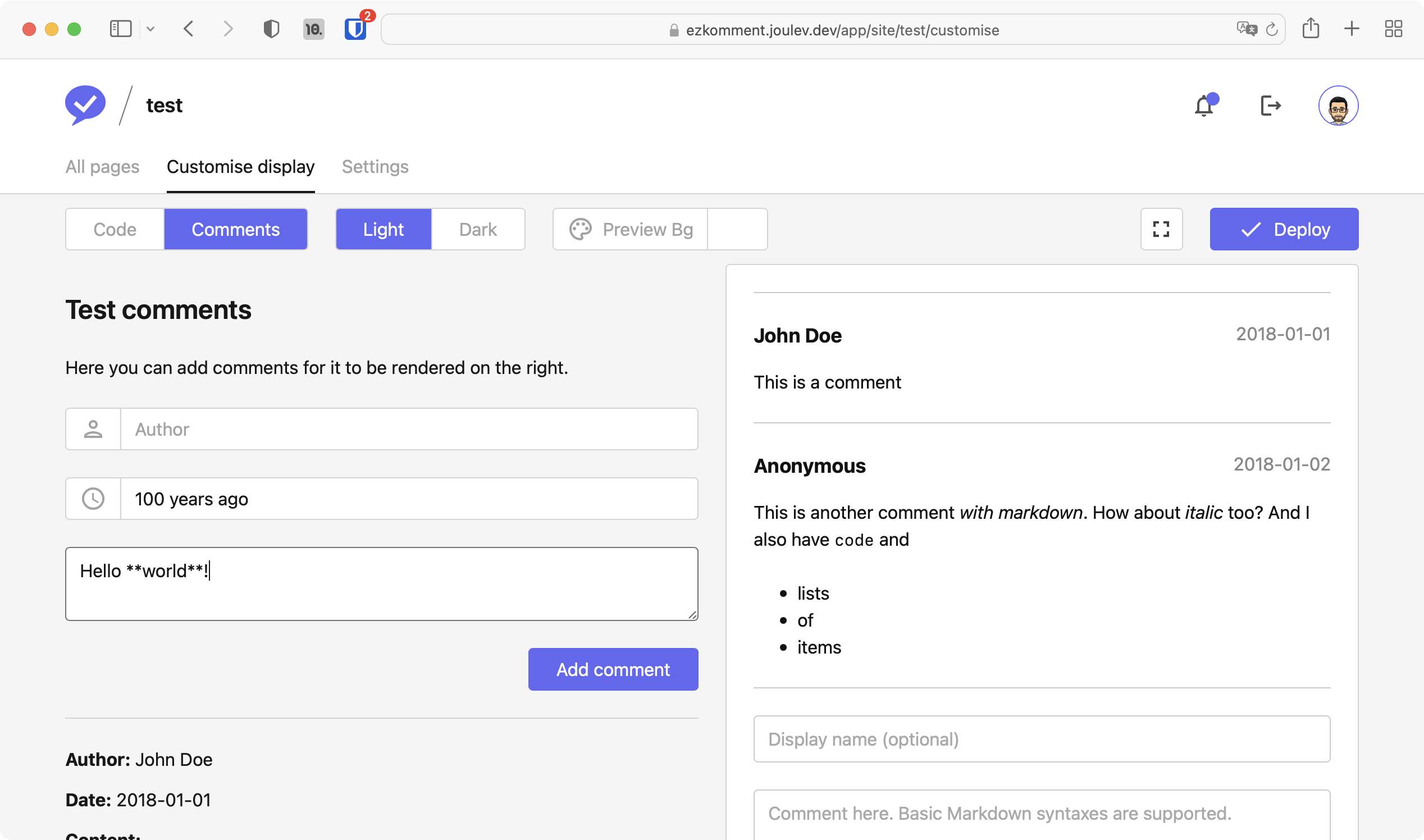Open the dropdown next to Preview Bg
The width and height of the screenshot is (1424, 840).
(x=737, y=229)
